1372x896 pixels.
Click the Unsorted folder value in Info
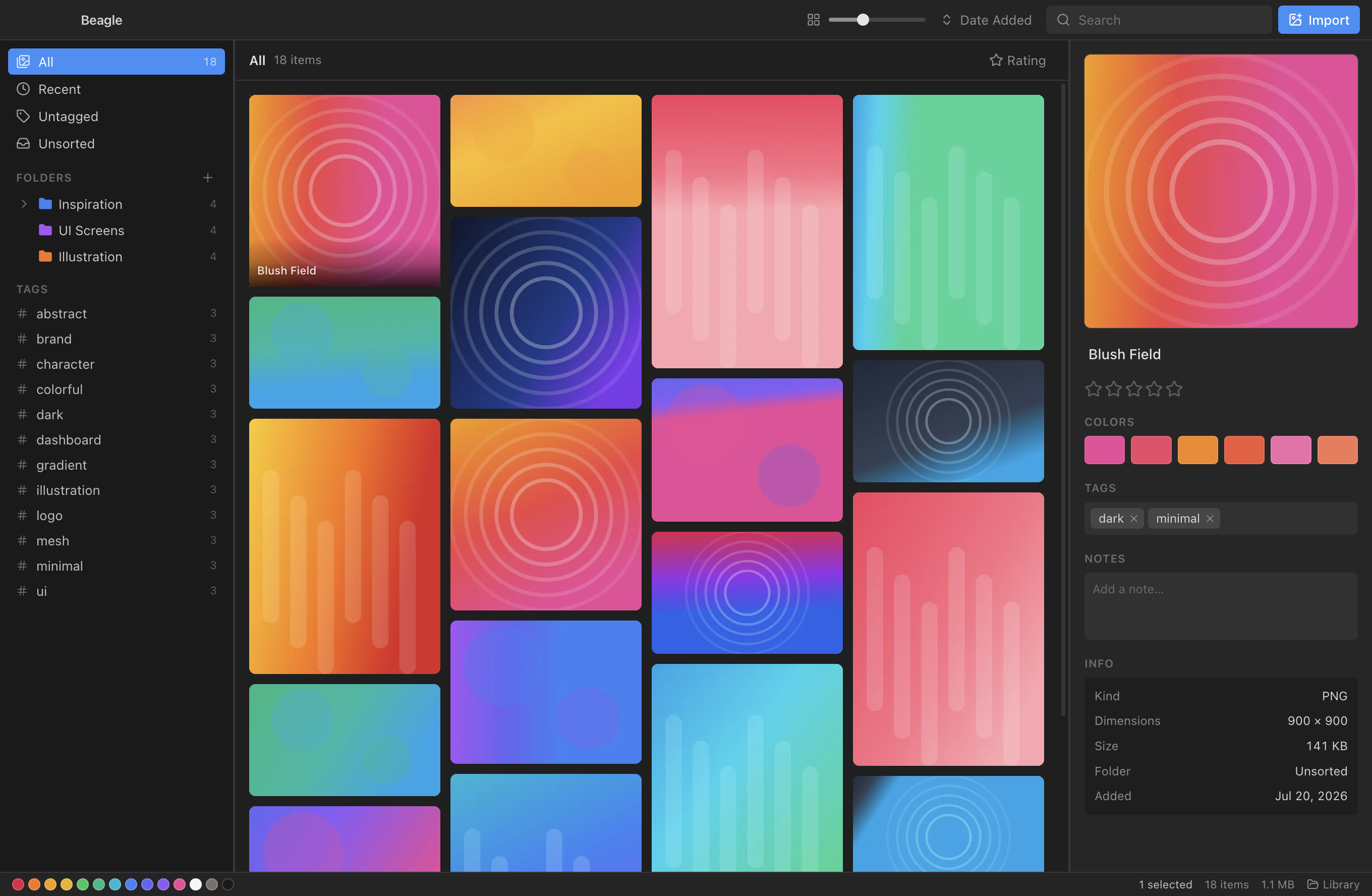click(1321, 771)
